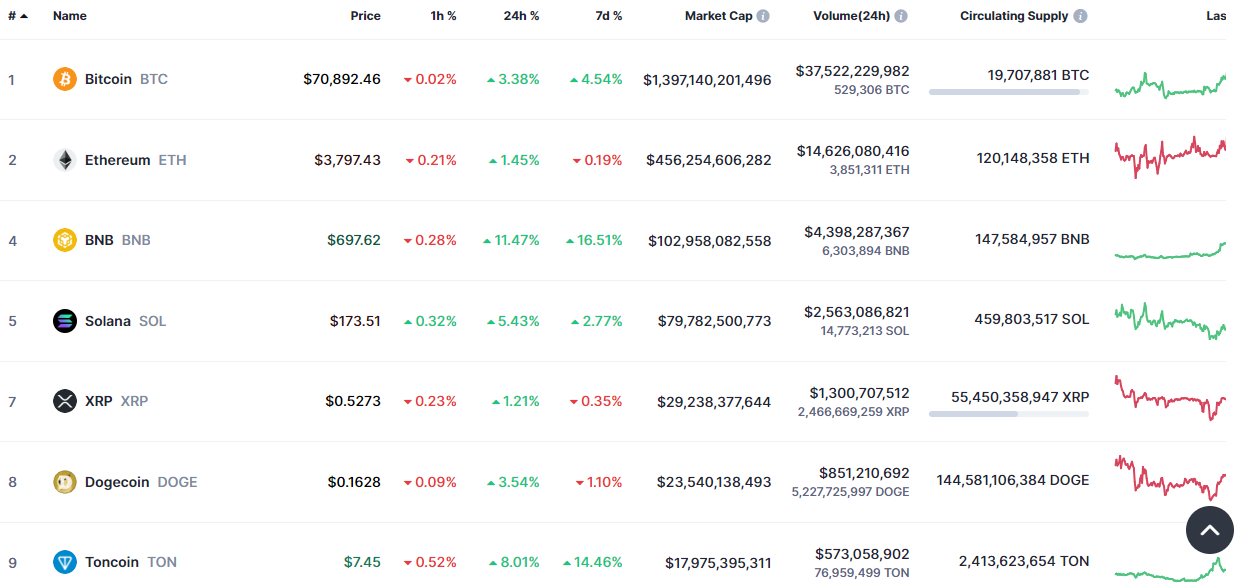This screenshot has width=1234, height=588.
Task: Sort table by Price column
Action: (365, 16)
